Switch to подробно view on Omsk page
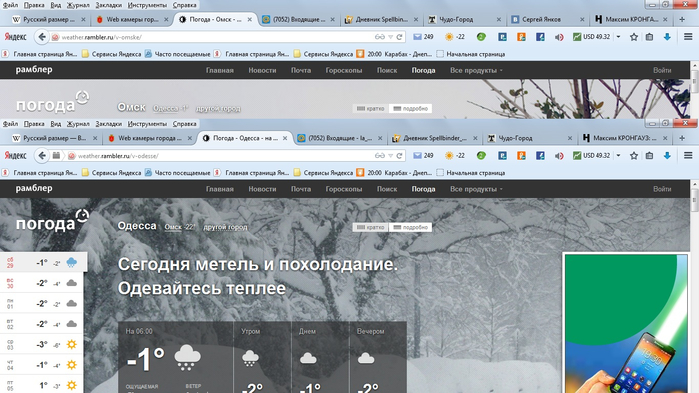This screenshot has height=393, width=699. tap(410, 108)
